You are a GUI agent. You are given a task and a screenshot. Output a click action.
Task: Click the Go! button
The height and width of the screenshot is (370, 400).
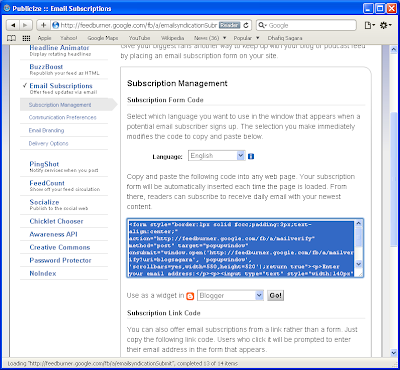276,295
